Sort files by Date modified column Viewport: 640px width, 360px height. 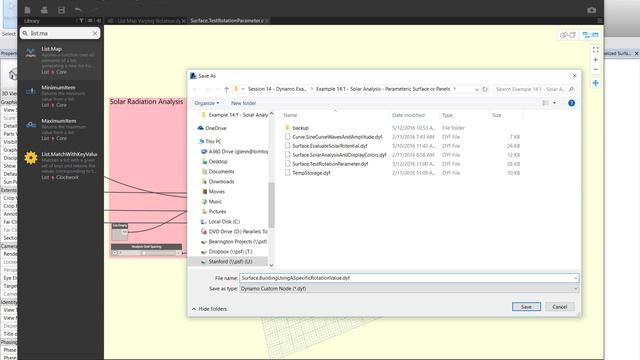coord(408,115)
